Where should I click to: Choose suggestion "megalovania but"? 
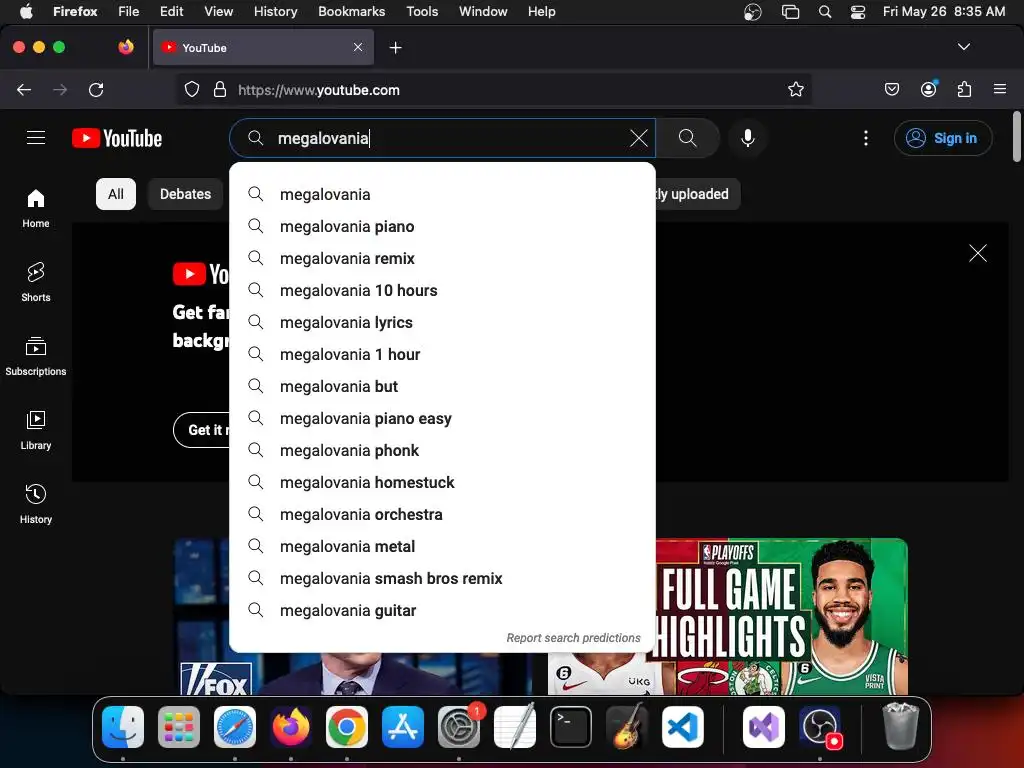(x=442, y=387)
